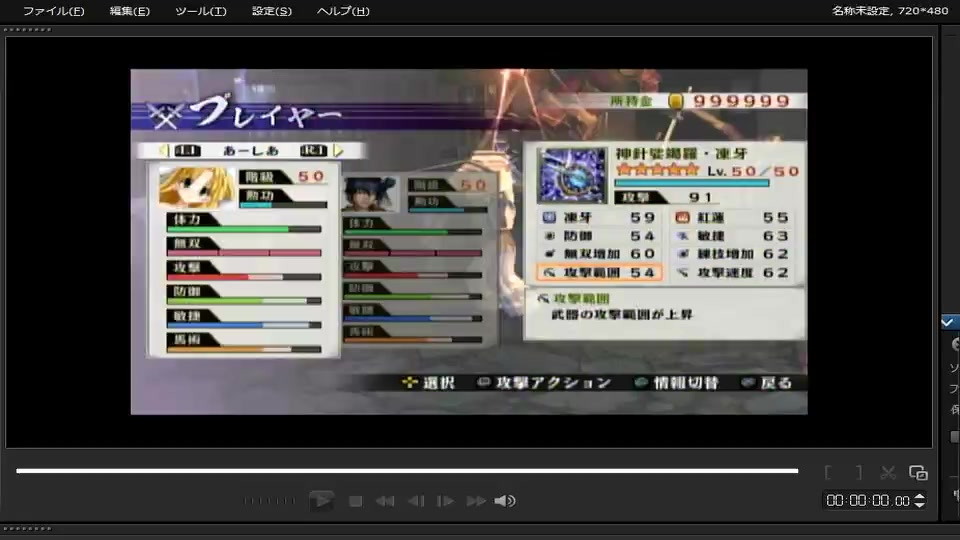Click the video preview image
This screenshot has width=960, height=540.
[469, 241]
